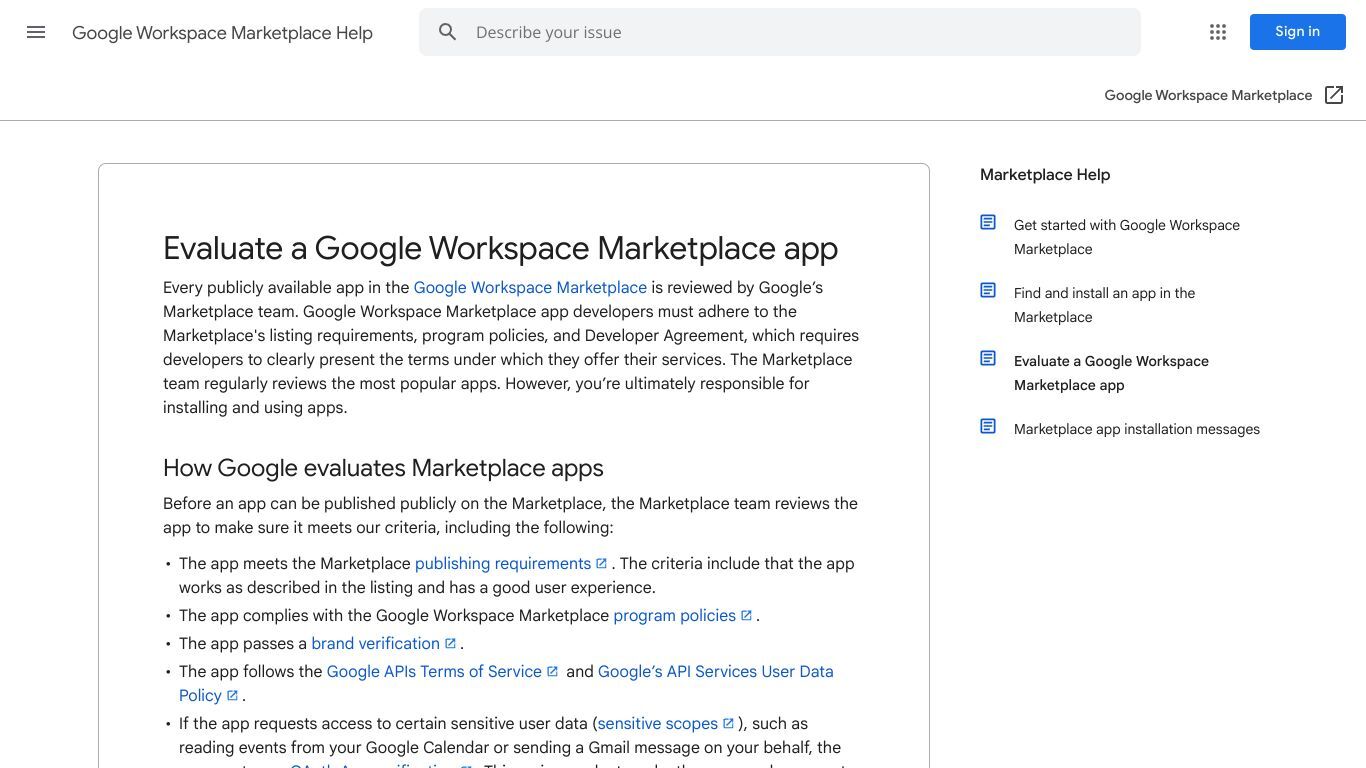Focus the Describe your issue search field
The width and height of the screenshot is (1366, 768).
[780, 32]
